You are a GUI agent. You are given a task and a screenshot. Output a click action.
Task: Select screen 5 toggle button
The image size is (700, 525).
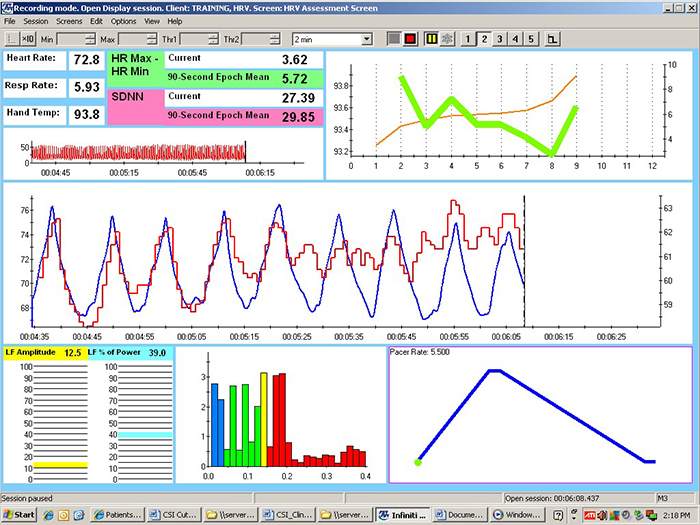tap(531, 38)
